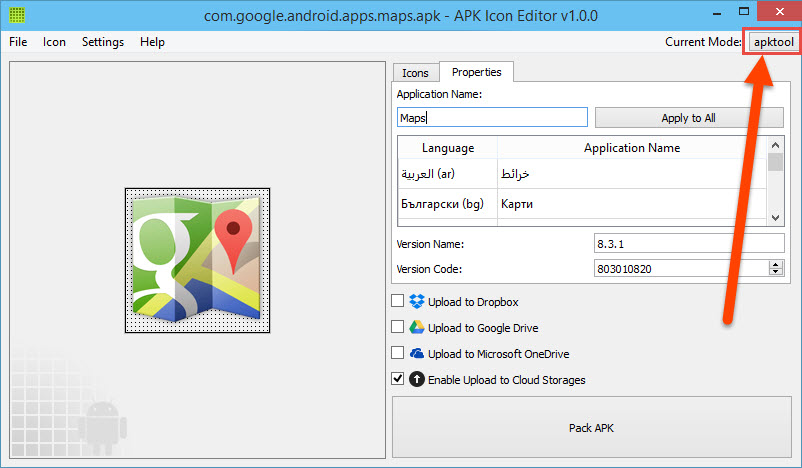Maximize the APK Icon Editor window
This screenshot has height=468, width=802.
coord(744,11)
